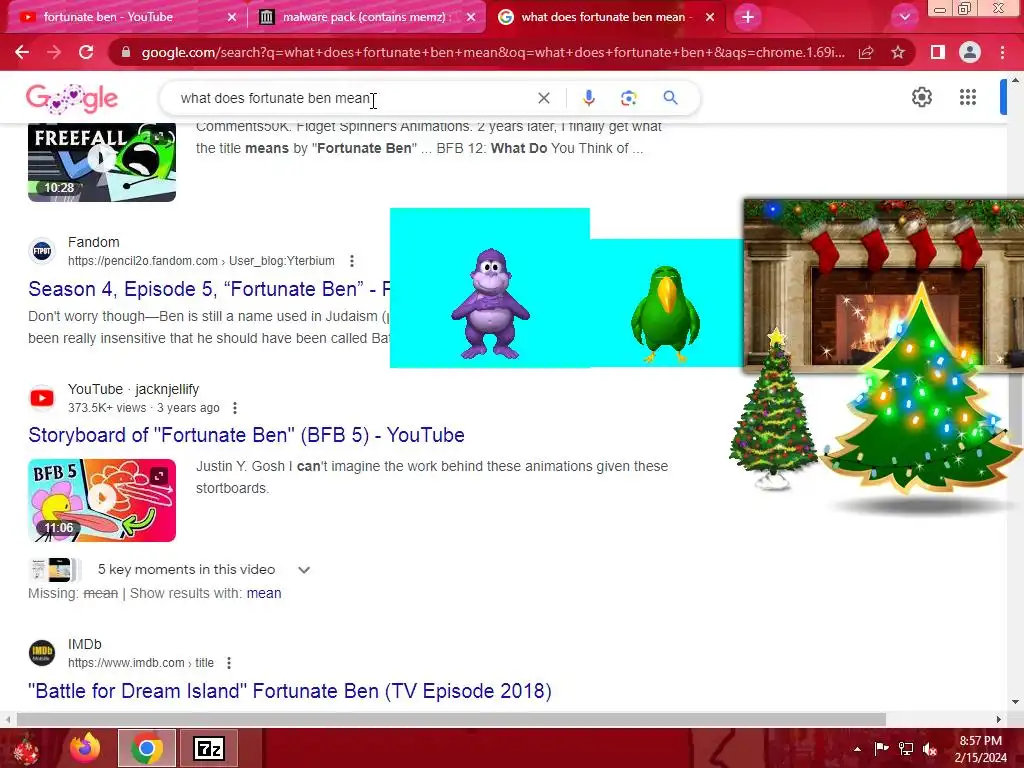The image size is (1024, 768).
Task: Open more options for Fandom result
Action: click(x=352, y=261)
